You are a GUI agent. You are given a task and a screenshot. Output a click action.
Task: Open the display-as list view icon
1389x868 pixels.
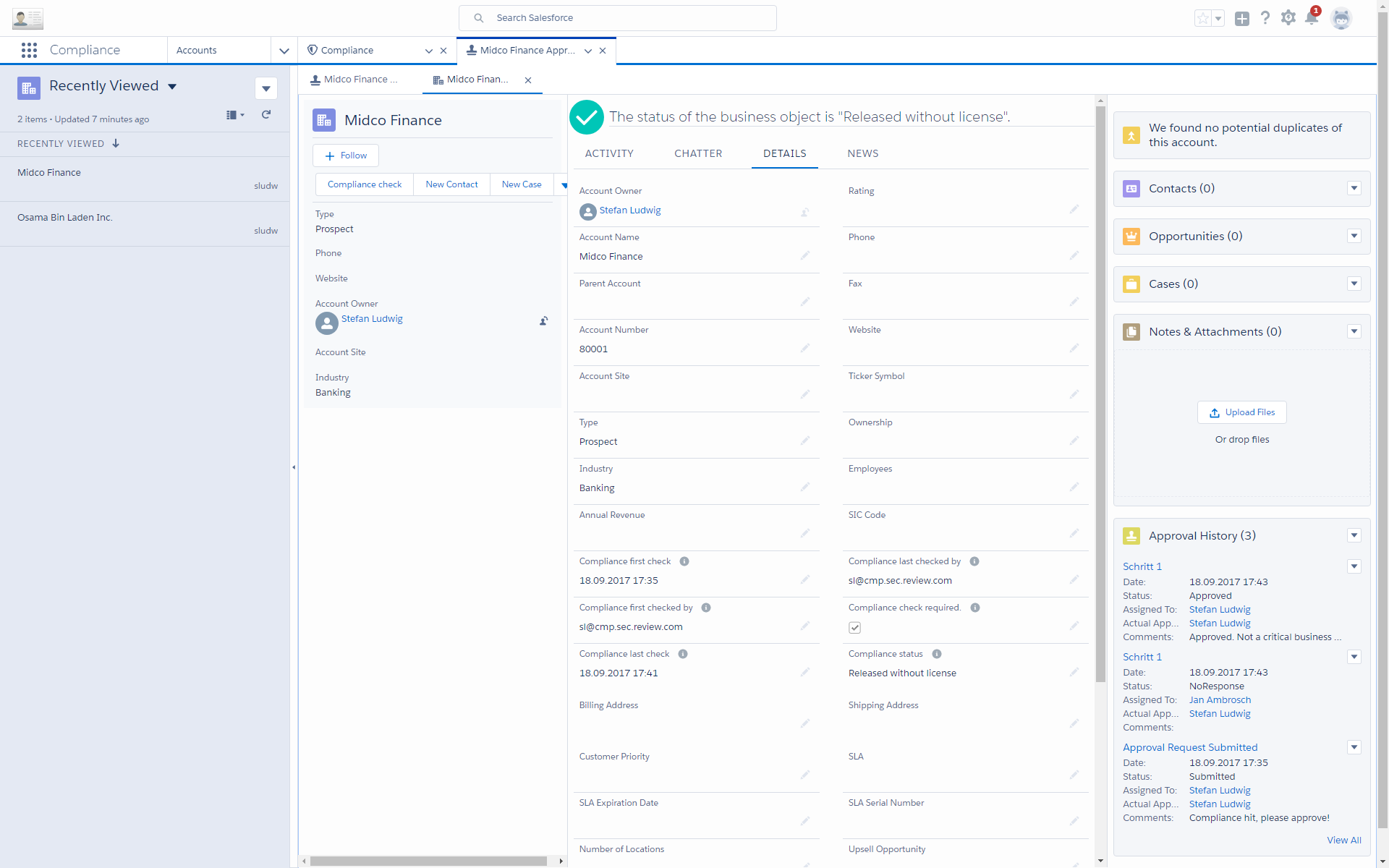[x=233, y=114]
